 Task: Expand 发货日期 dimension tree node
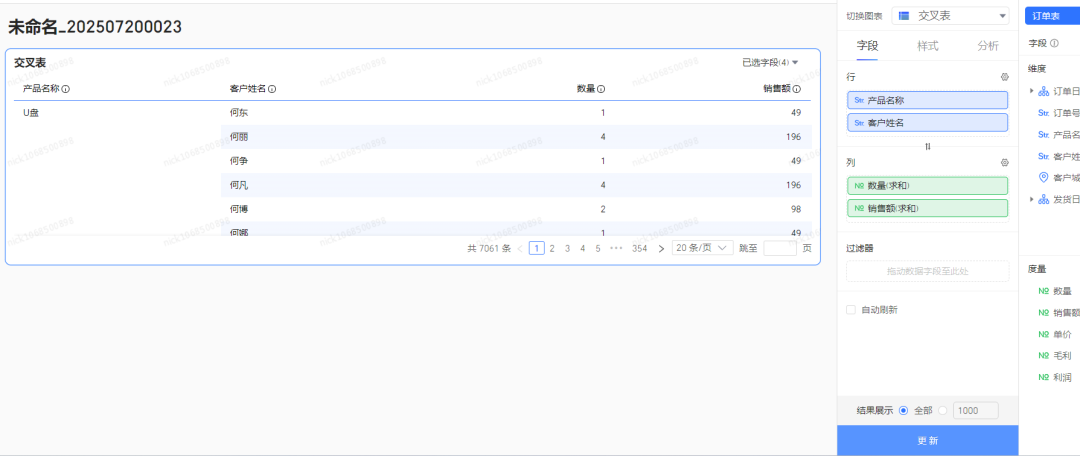pos(1031,199)
